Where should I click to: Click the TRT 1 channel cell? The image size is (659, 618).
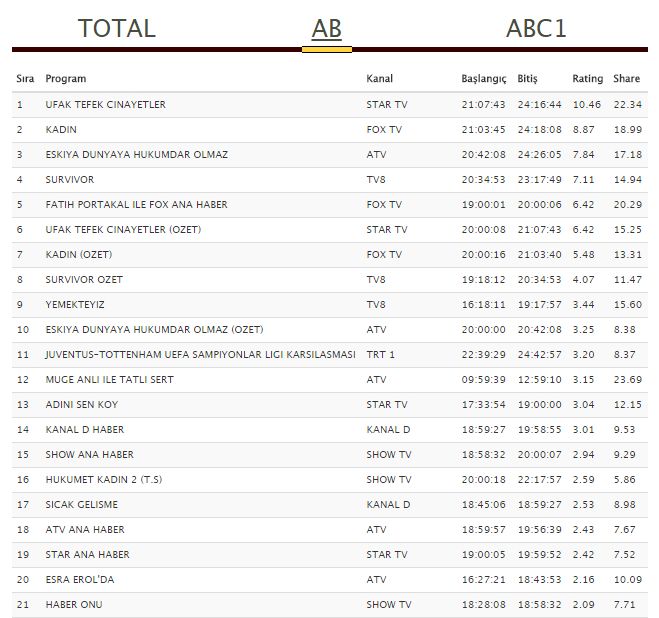[x=381, y=355]
